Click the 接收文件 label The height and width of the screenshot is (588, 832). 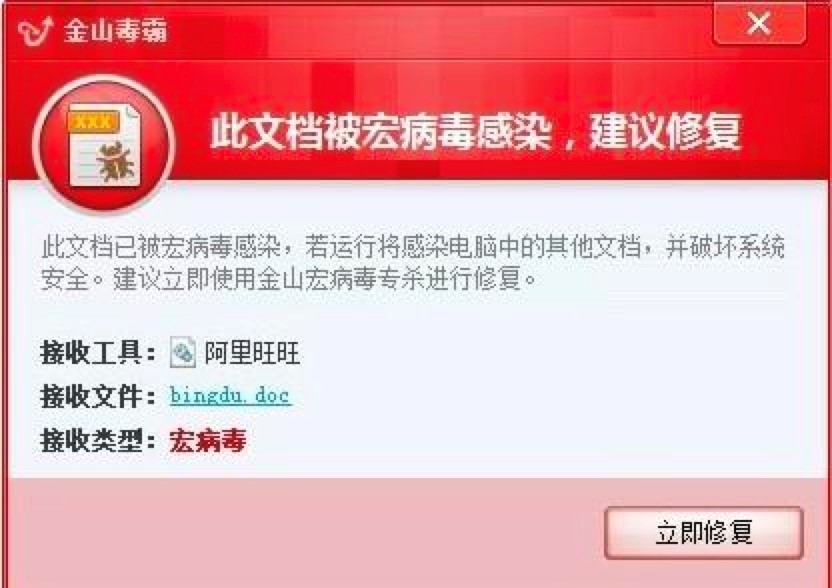click(x=98, y=397)
